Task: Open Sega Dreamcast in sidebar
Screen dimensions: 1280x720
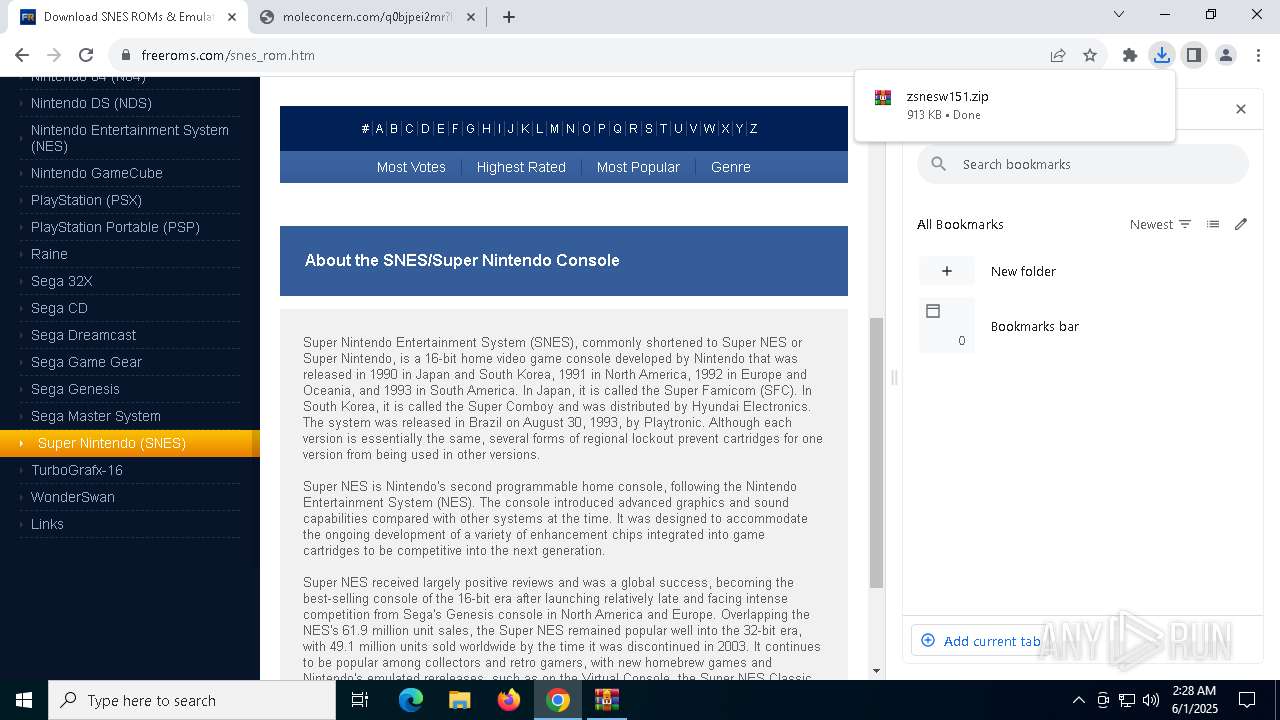Action: pos(83,335)
